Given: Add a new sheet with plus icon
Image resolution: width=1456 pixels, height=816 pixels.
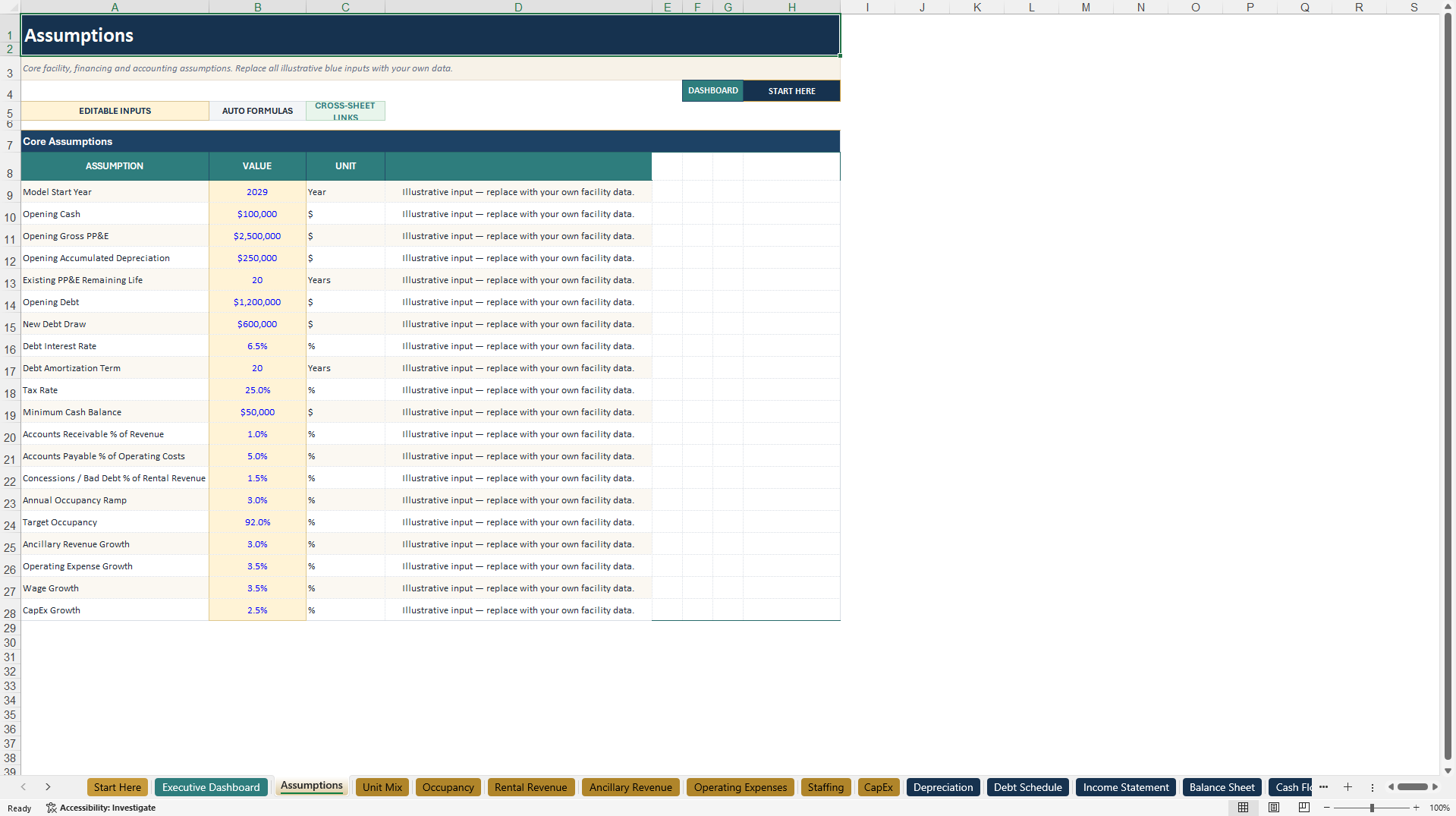Looking at the screenshot, I should 1348,787.
